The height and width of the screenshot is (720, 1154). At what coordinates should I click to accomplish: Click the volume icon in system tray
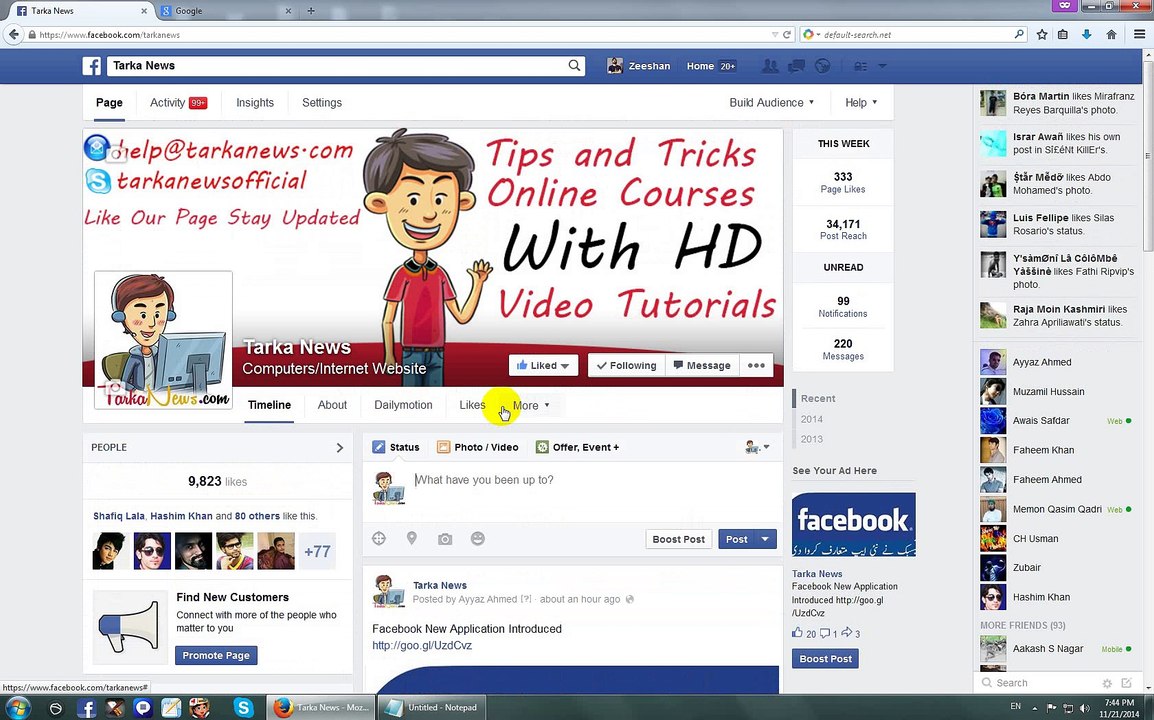tap(1083, 708)
